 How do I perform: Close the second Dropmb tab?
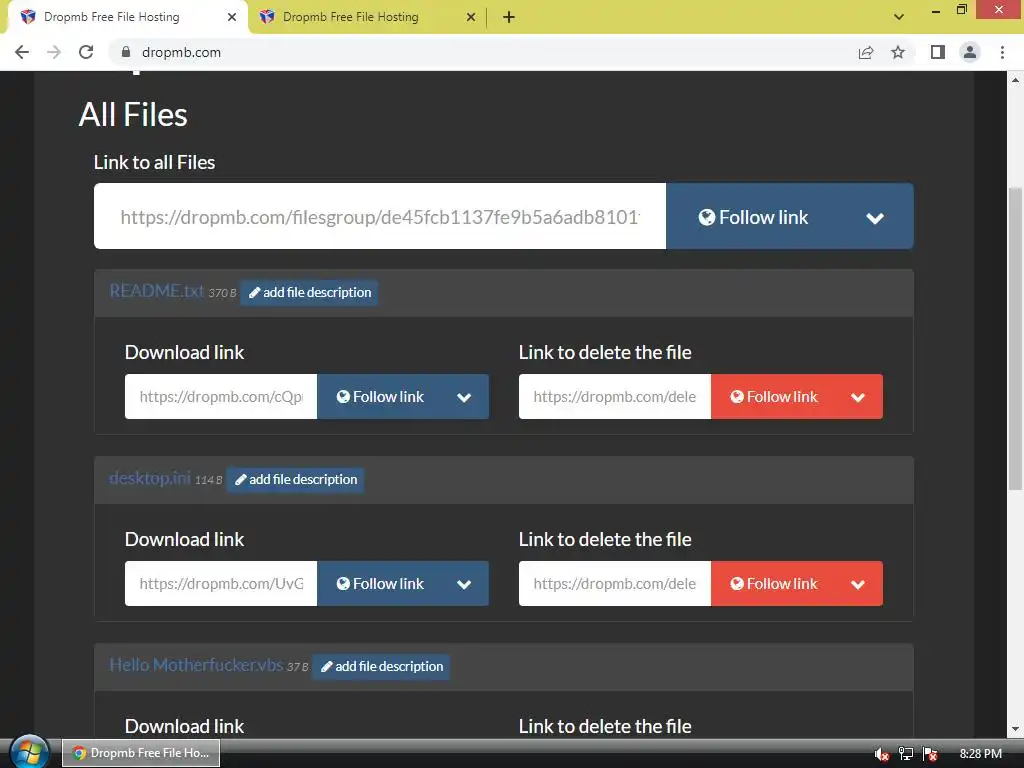click(x=471, y=17)
